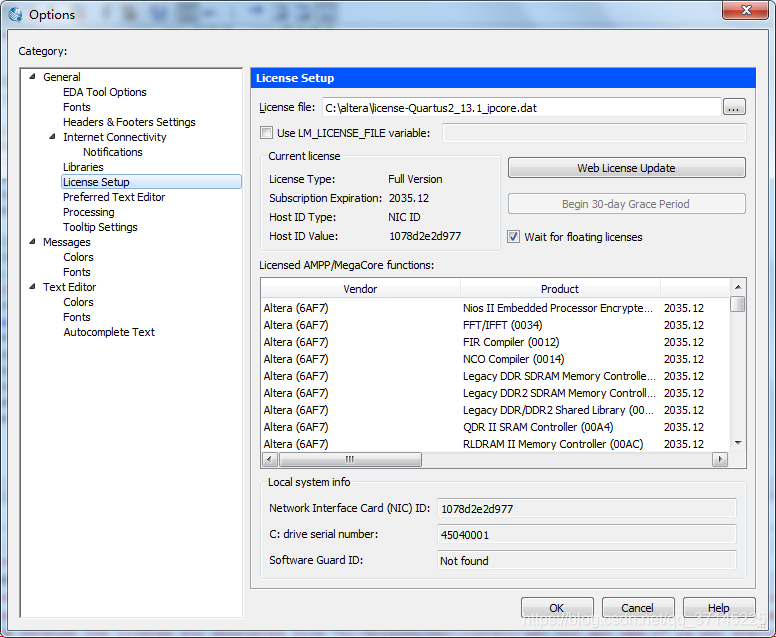776x638 pixels.
Task: Select FFT/IFFT (0034) row
Action: 495,325
